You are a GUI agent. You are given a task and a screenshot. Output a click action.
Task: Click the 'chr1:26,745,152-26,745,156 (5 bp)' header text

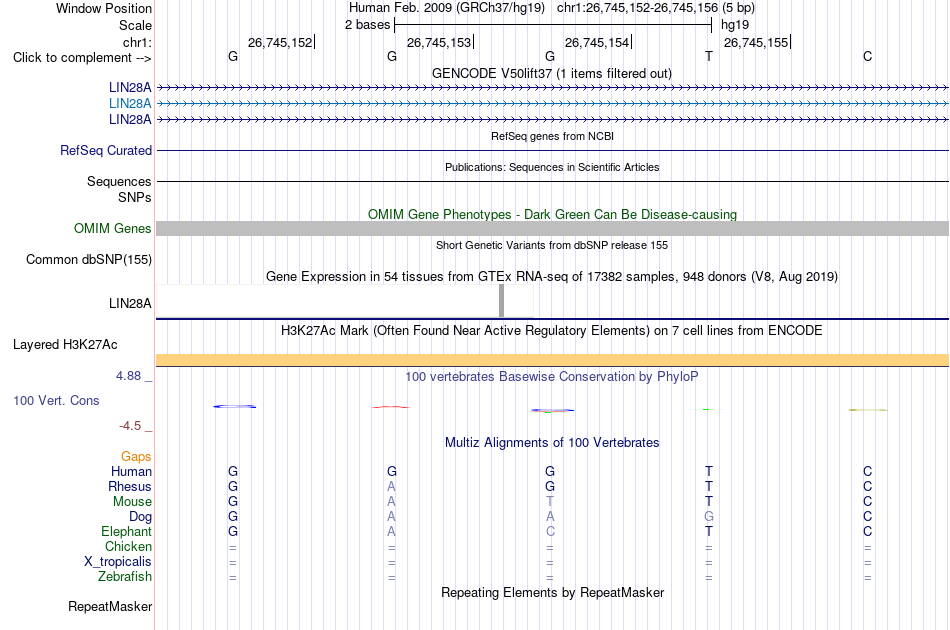656,8
